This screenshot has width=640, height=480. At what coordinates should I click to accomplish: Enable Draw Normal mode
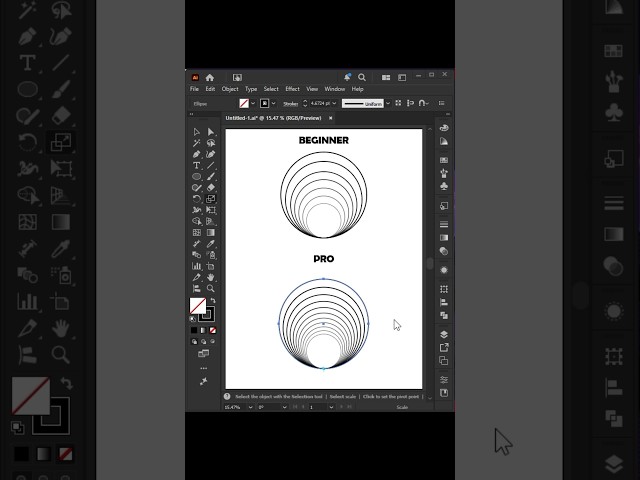[194, 342]
